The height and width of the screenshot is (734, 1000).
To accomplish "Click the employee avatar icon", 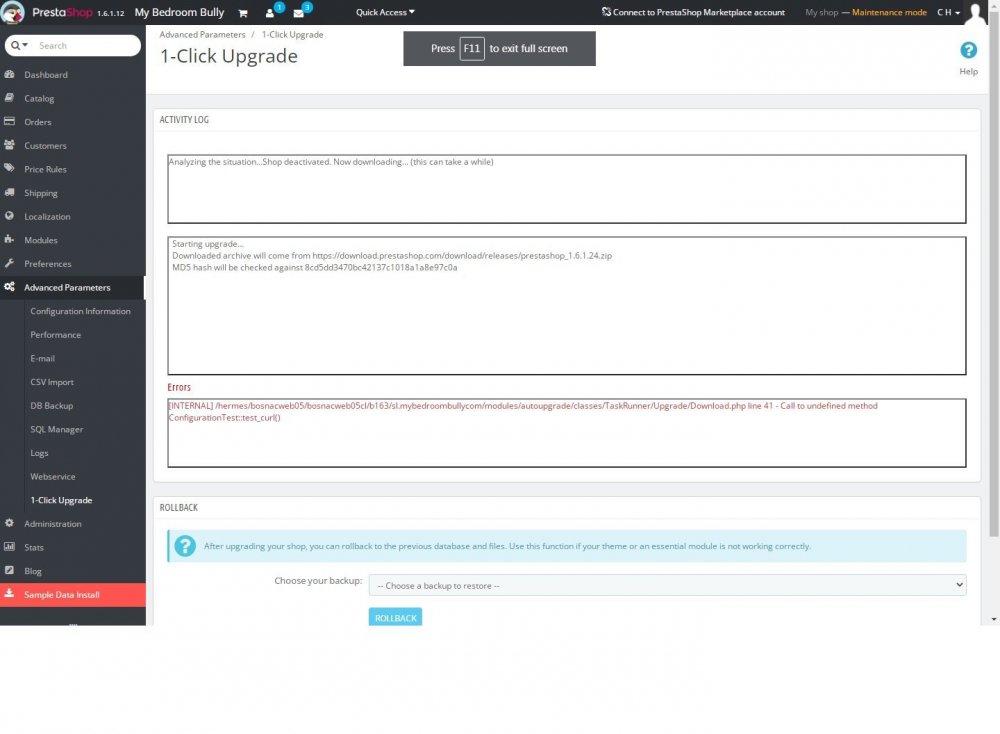I will click(975, 12).
